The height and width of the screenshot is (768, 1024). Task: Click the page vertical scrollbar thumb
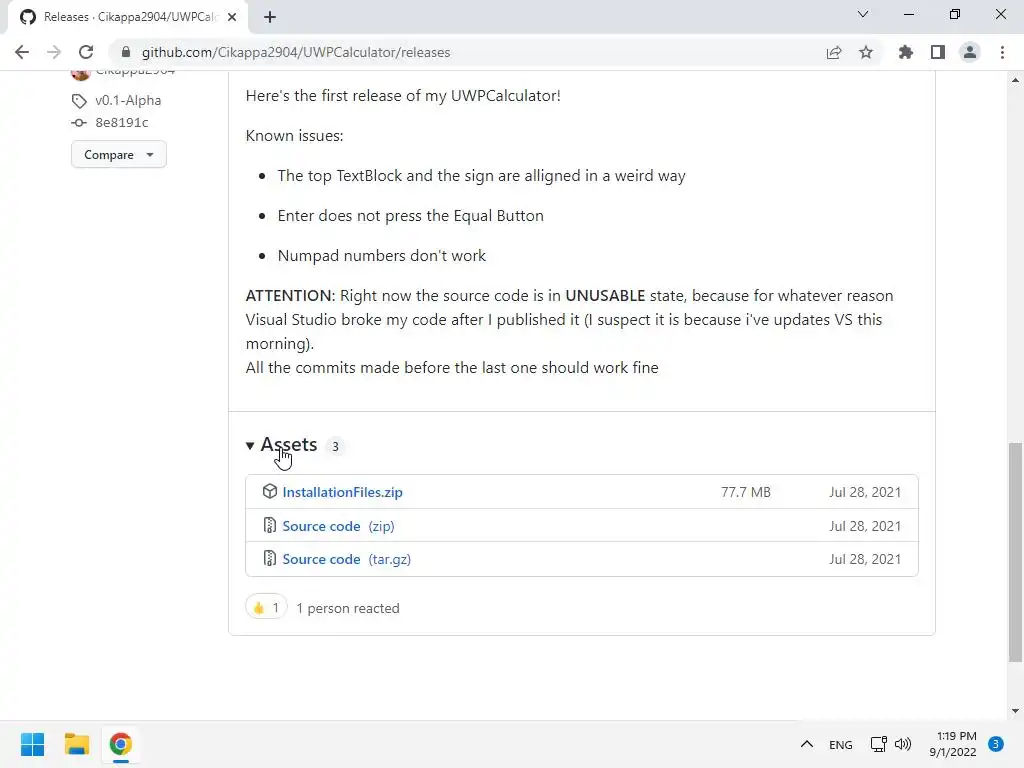tap(1015, 552)
